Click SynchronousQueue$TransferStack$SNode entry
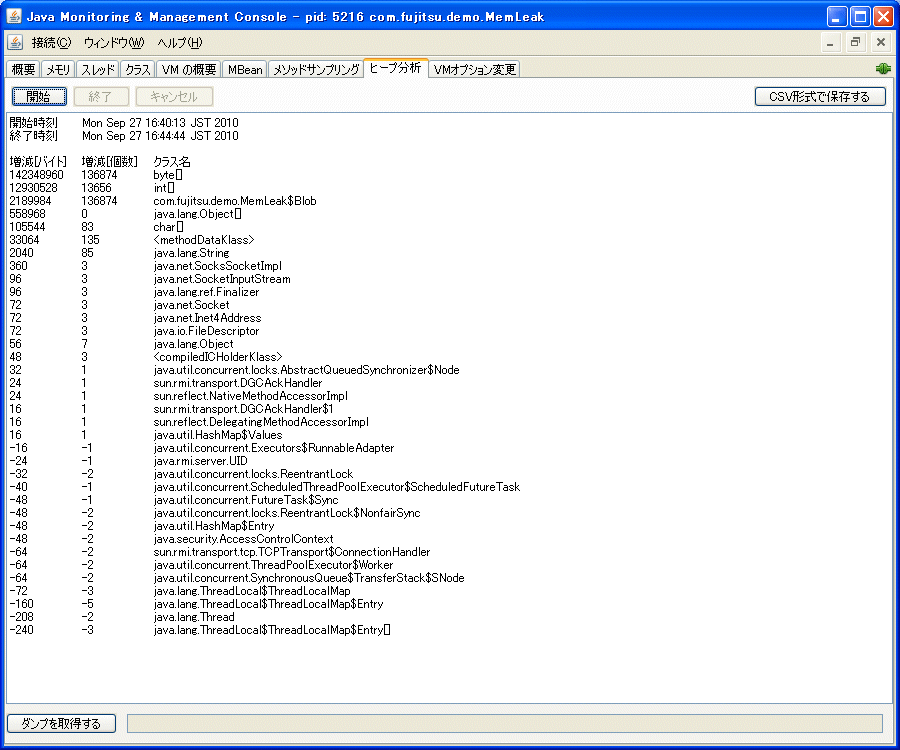This screenshot has width=900, height=750. pyautogui.click(x=309, y=578)
